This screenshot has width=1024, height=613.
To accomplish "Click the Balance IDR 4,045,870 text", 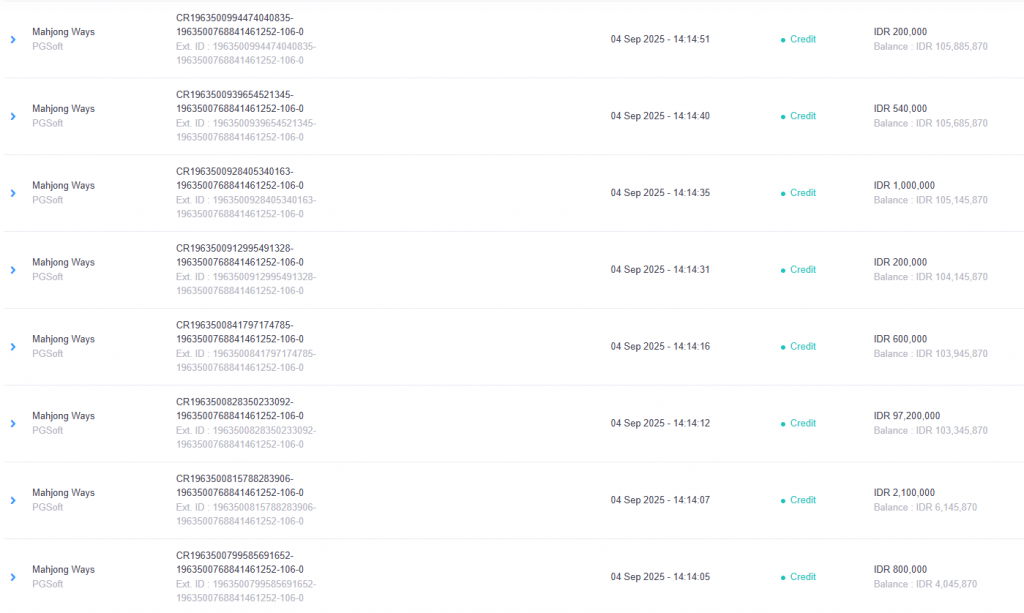I will [x=925, y=584].
